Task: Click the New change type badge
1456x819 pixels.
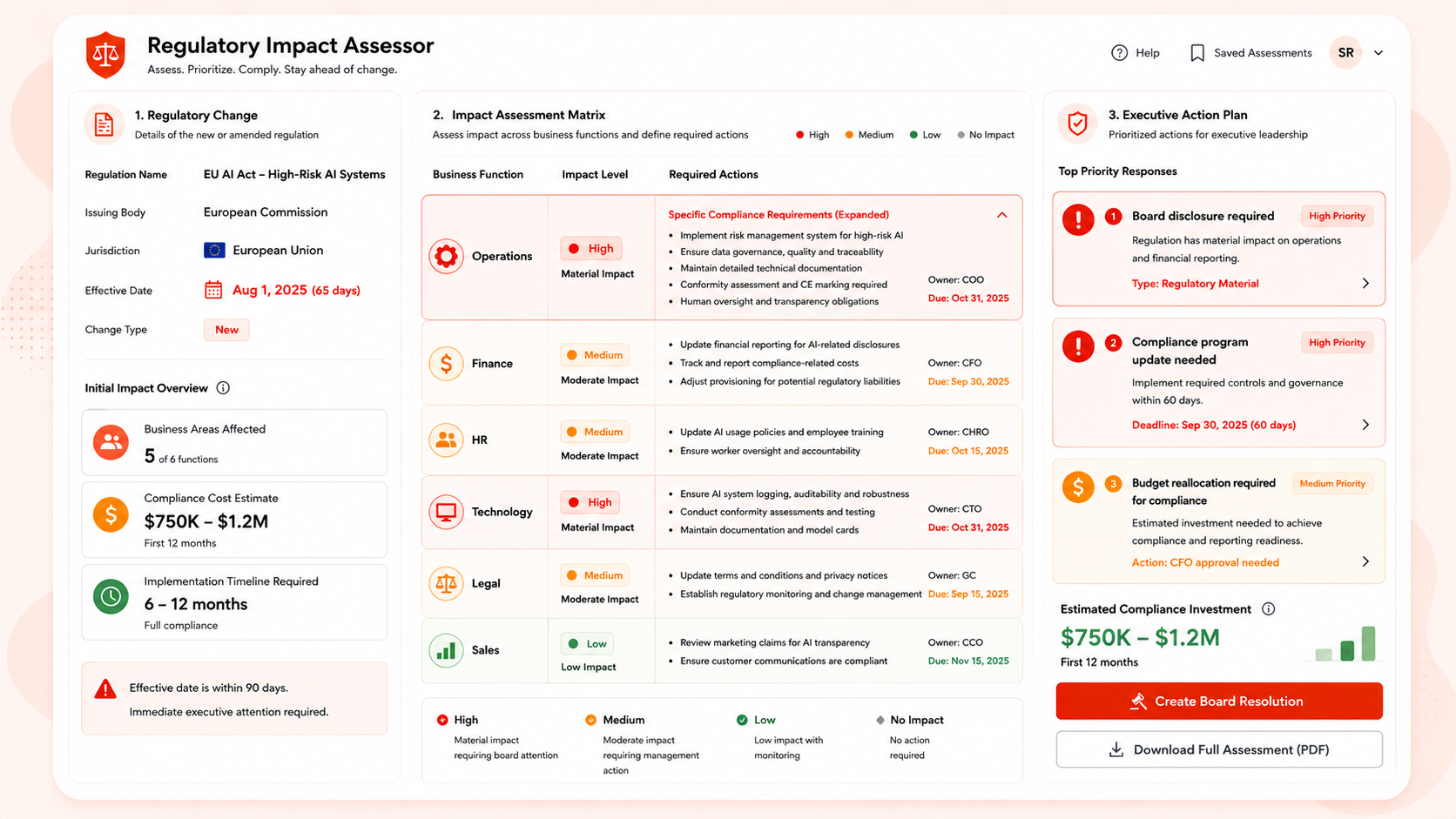Action: click(226, 330)
